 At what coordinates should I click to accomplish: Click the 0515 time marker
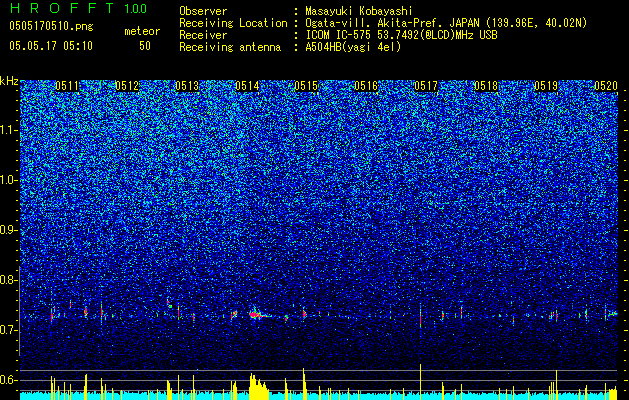pos(306,86)
